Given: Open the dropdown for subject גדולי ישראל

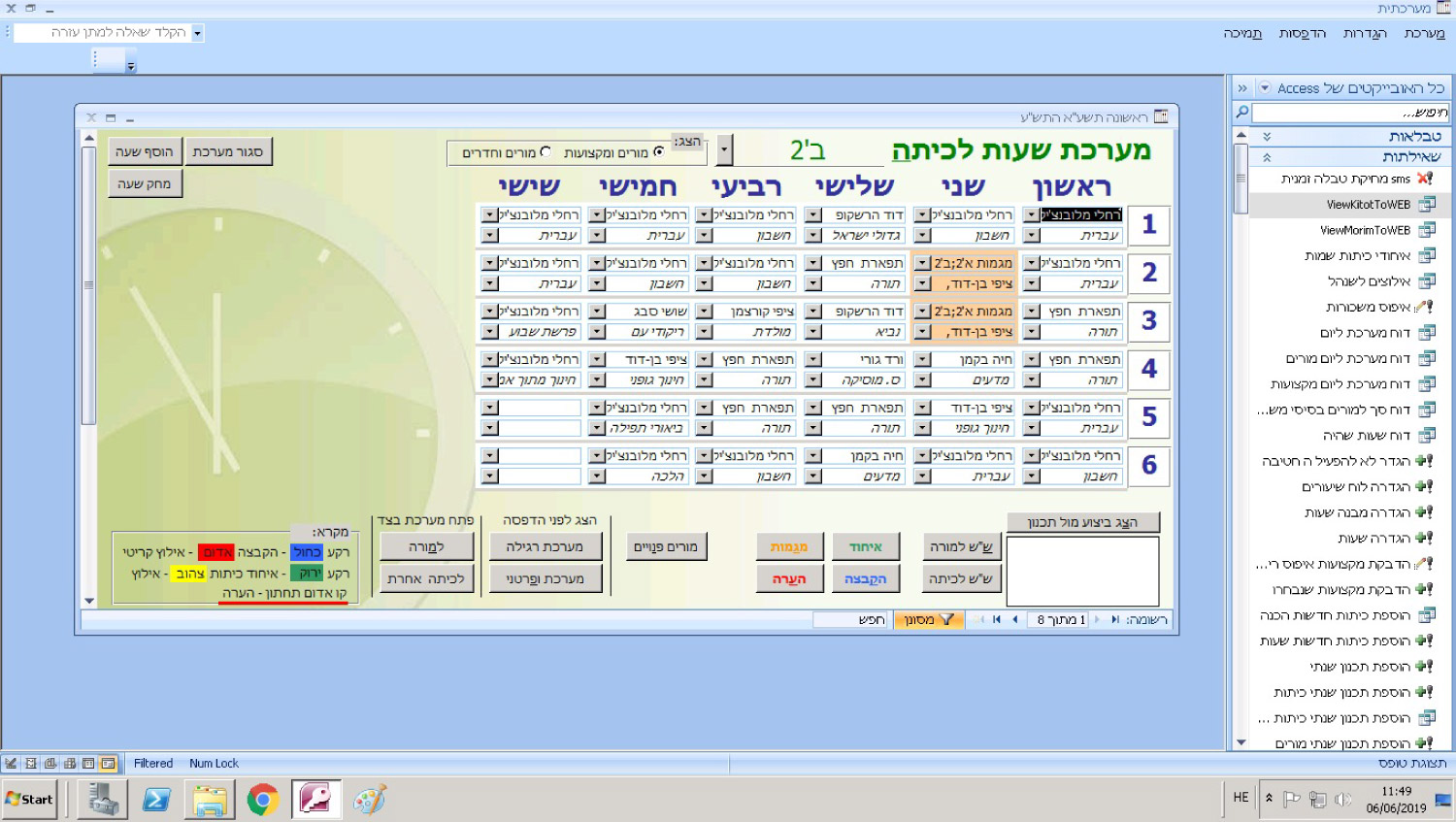Looking at the screenshot, I should (813, 235).
